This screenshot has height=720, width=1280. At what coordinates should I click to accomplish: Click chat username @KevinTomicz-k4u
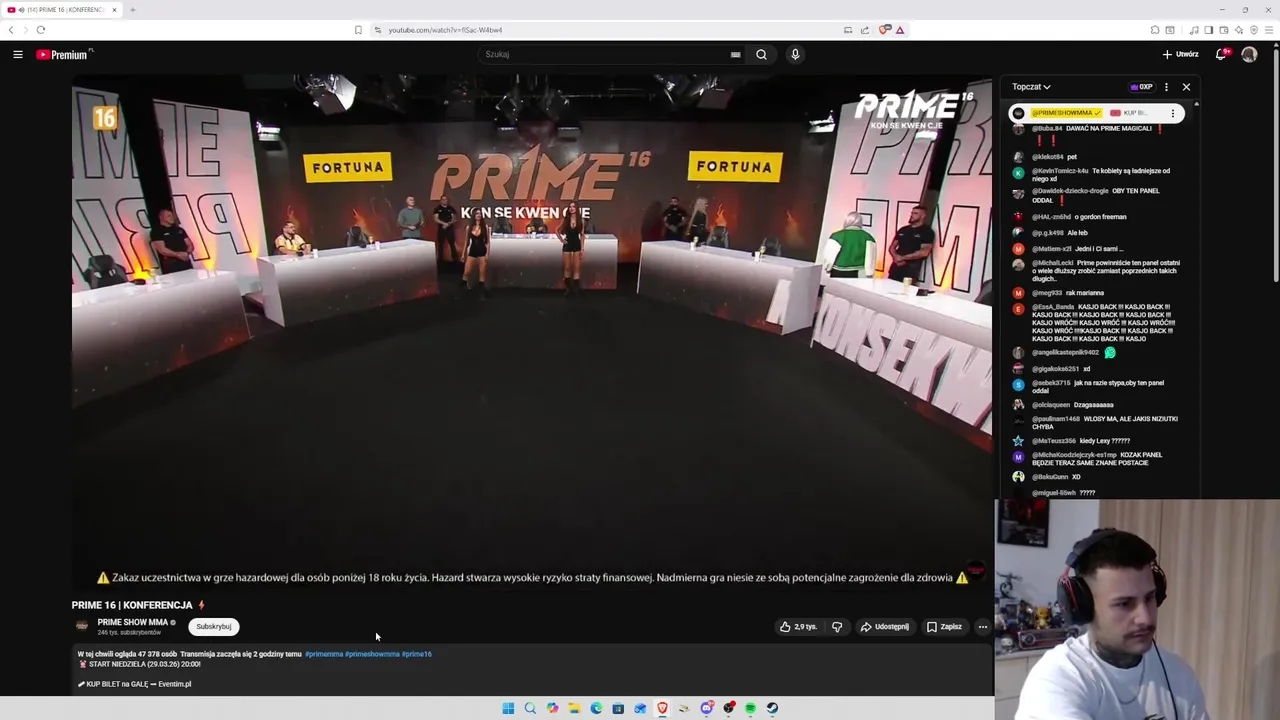point(1060,171)
